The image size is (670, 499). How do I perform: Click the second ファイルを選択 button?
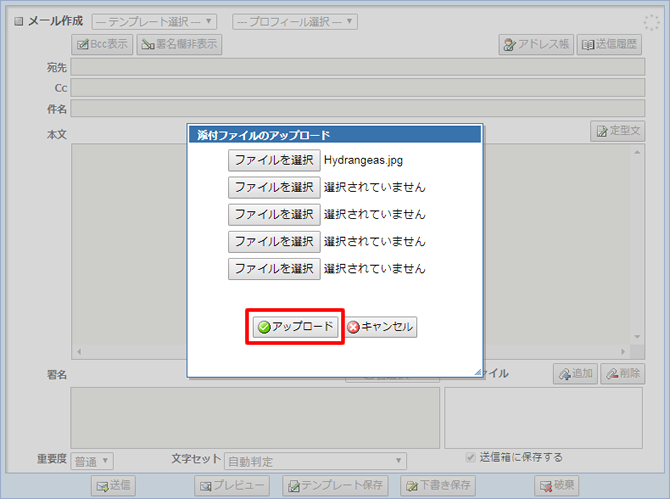[274, 187]
